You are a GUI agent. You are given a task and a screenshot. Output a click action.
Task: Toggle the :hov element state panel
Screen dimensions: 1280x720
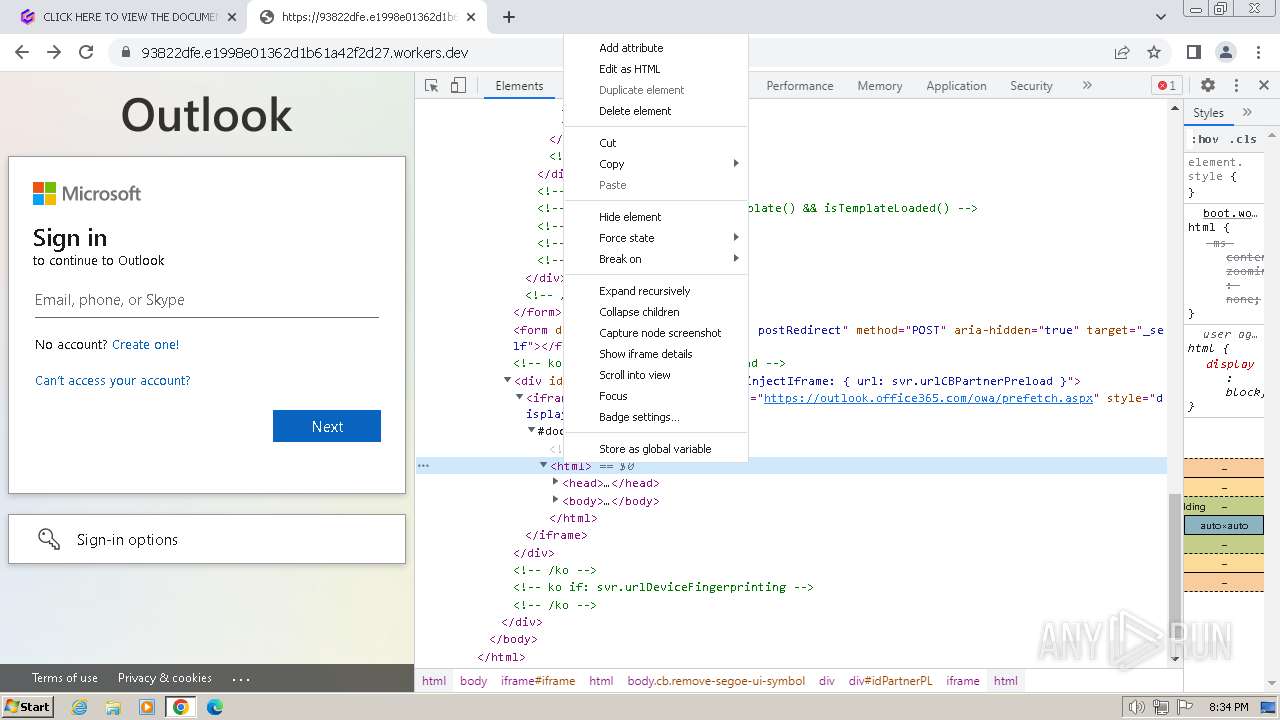tap(1205, 139)
